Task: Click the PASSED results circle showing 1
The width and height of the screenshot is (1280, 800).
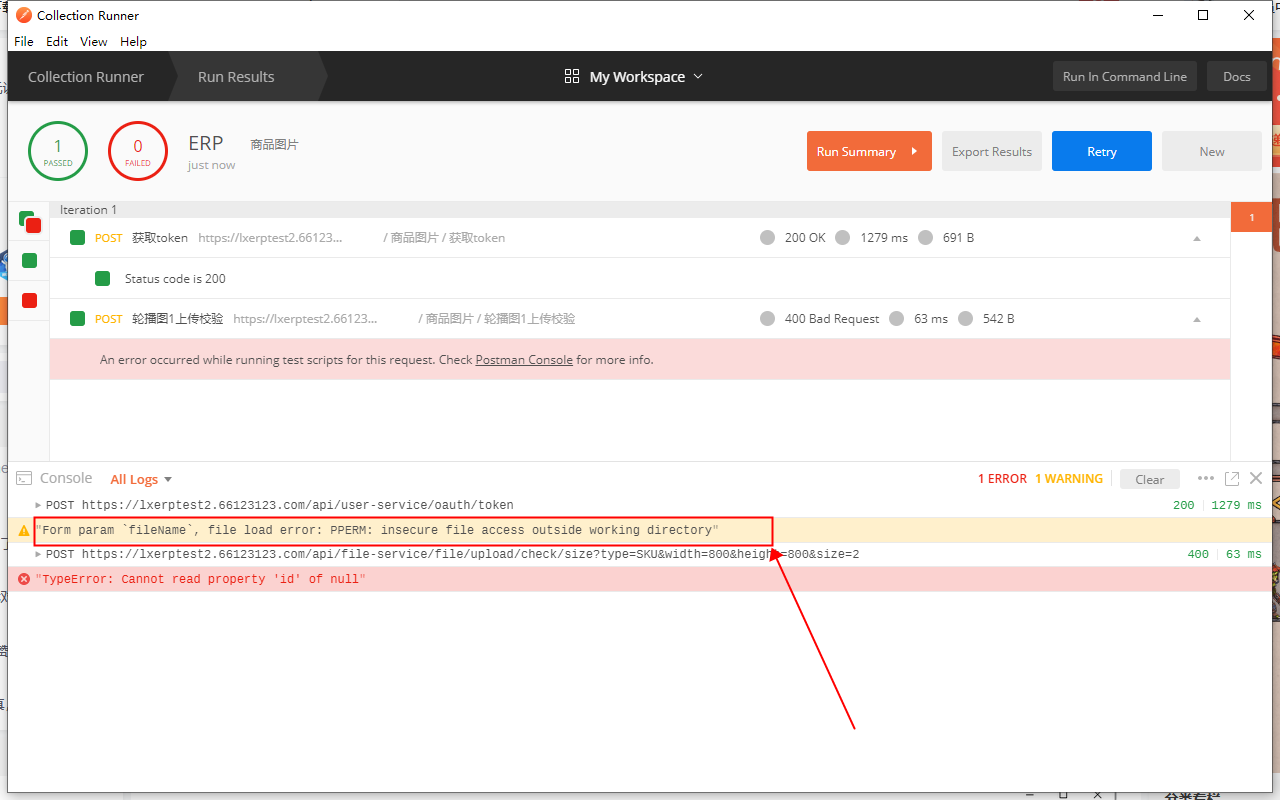Action: pyautogui.click(x=57, y=150)
